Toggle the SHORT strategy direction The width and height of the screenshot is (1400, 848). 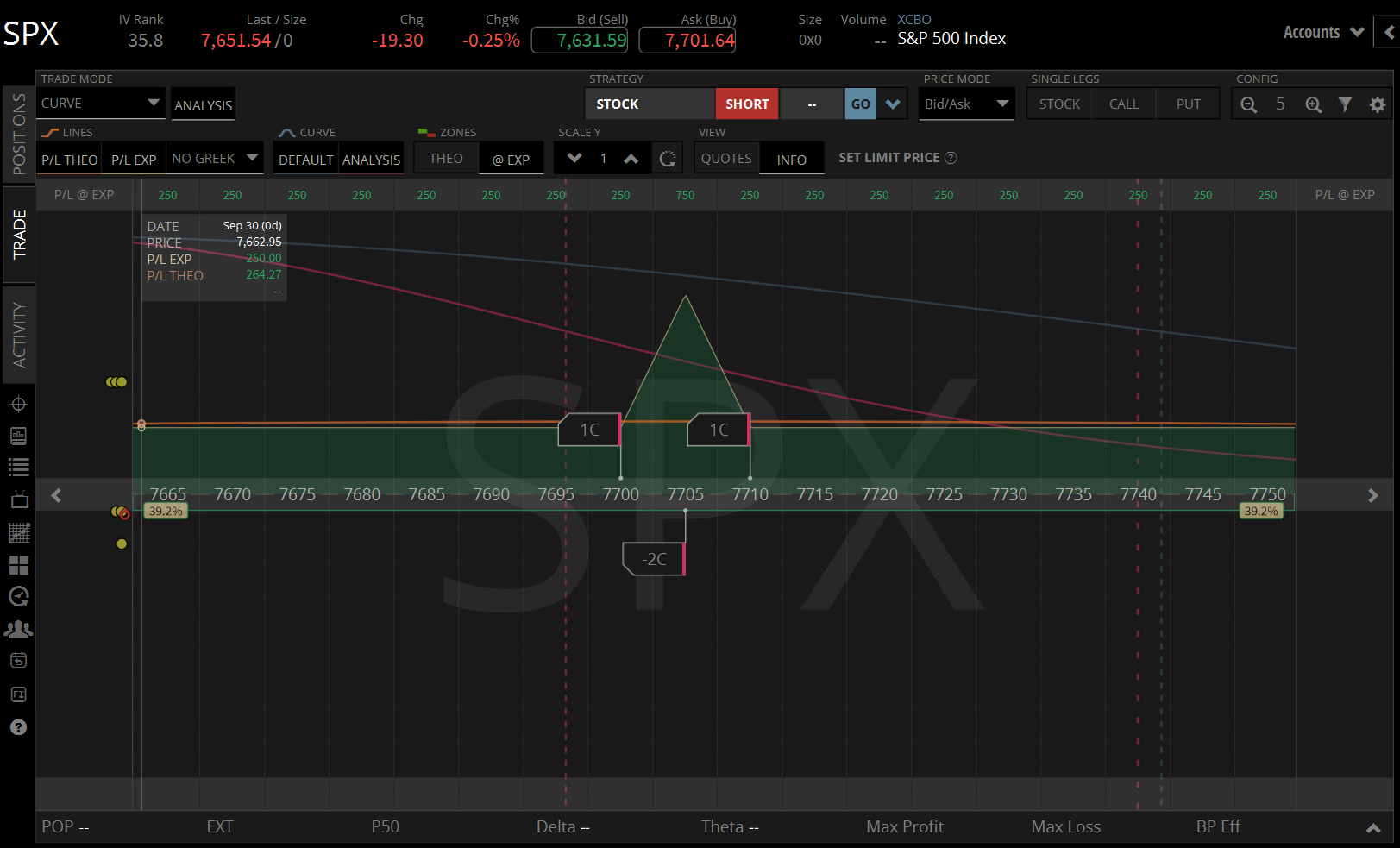click(747, 104)
